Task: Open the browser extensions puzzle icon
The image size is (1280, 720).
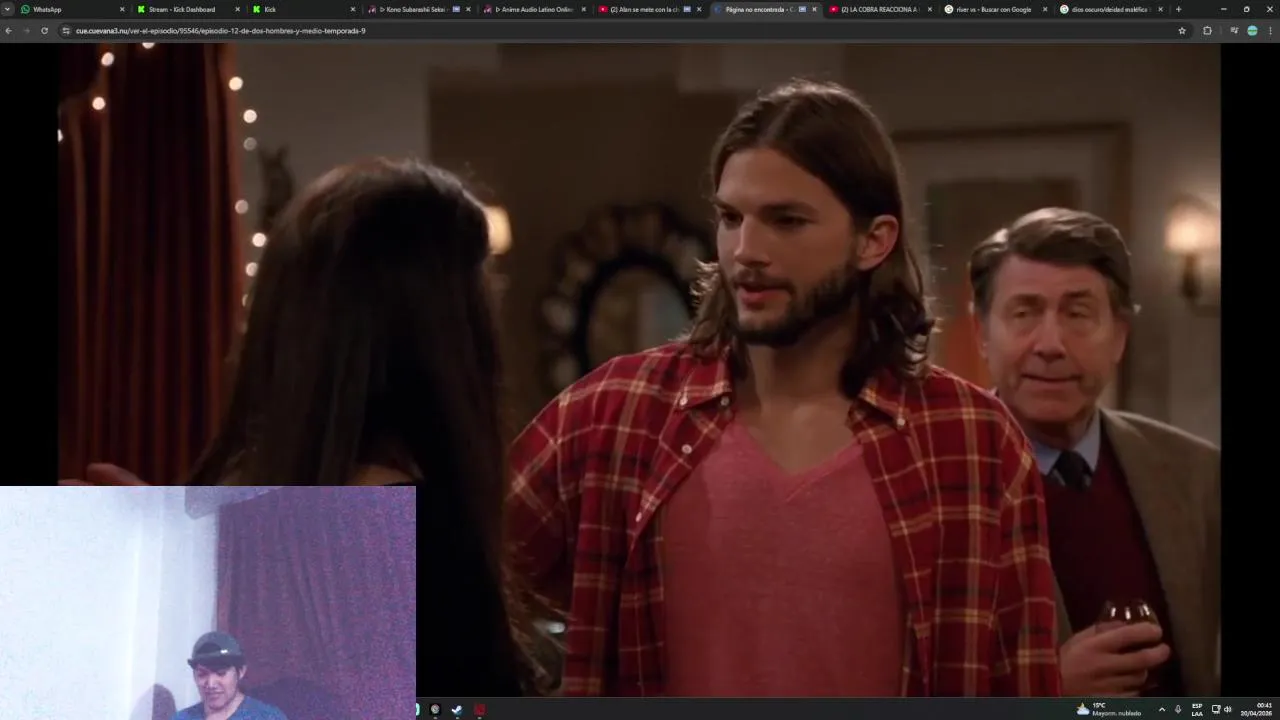Action: pyautogui.click(x=1207, y=31)
